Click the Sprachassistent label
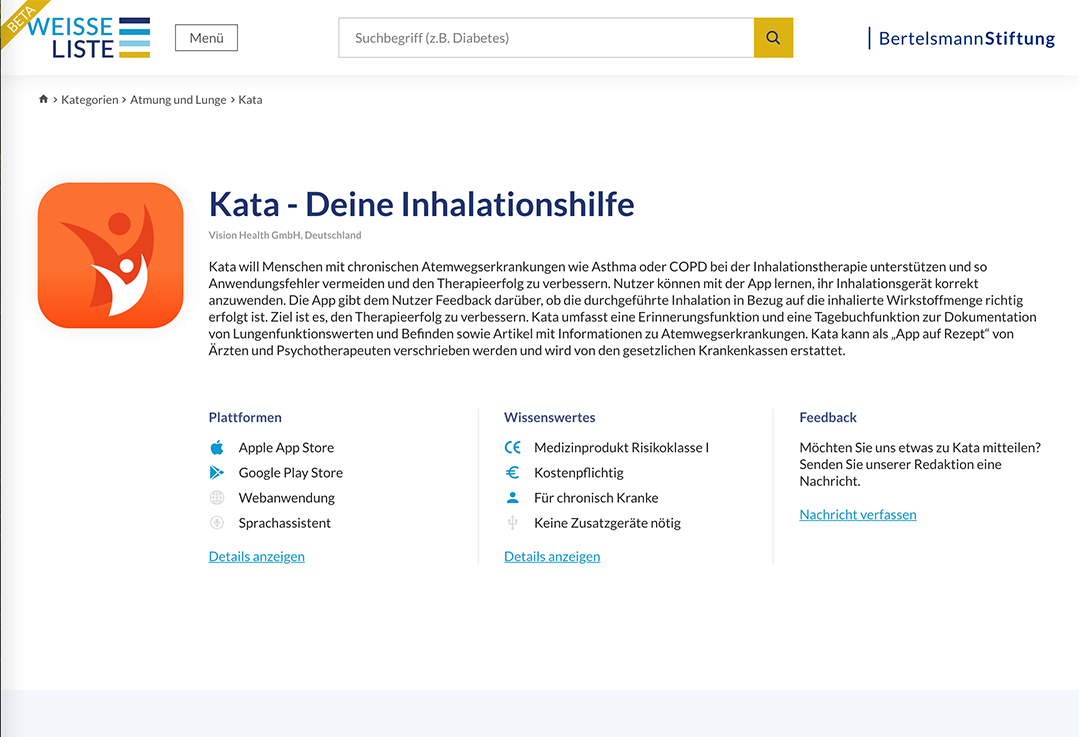The width and height of the screenshot is (1080, 737). (x=285, y=523)
